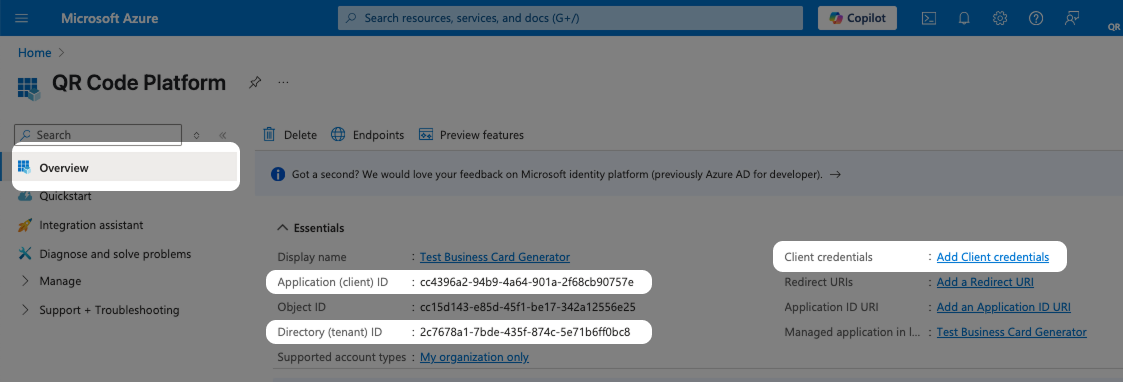The width and height of the screenshot is (1123, 382).
Task: Open the help question mark icon
Action: click(1036, 19)
